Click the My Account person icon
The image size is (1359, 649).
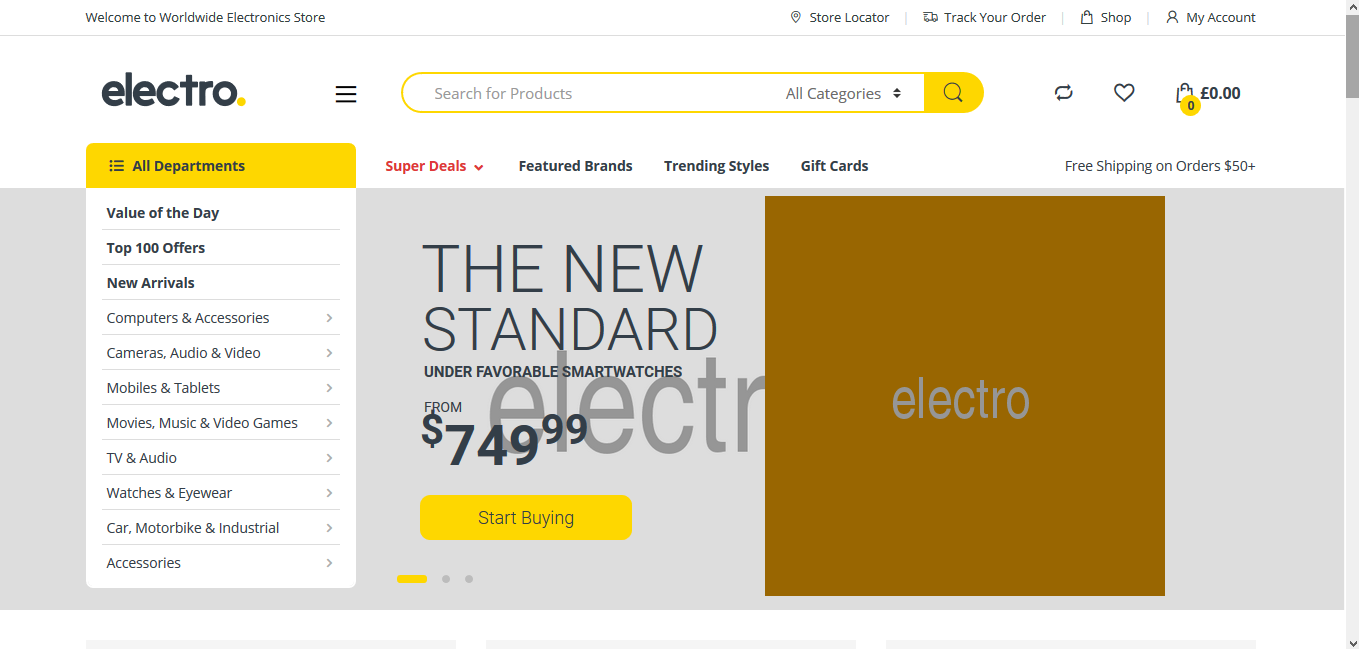1172,17
